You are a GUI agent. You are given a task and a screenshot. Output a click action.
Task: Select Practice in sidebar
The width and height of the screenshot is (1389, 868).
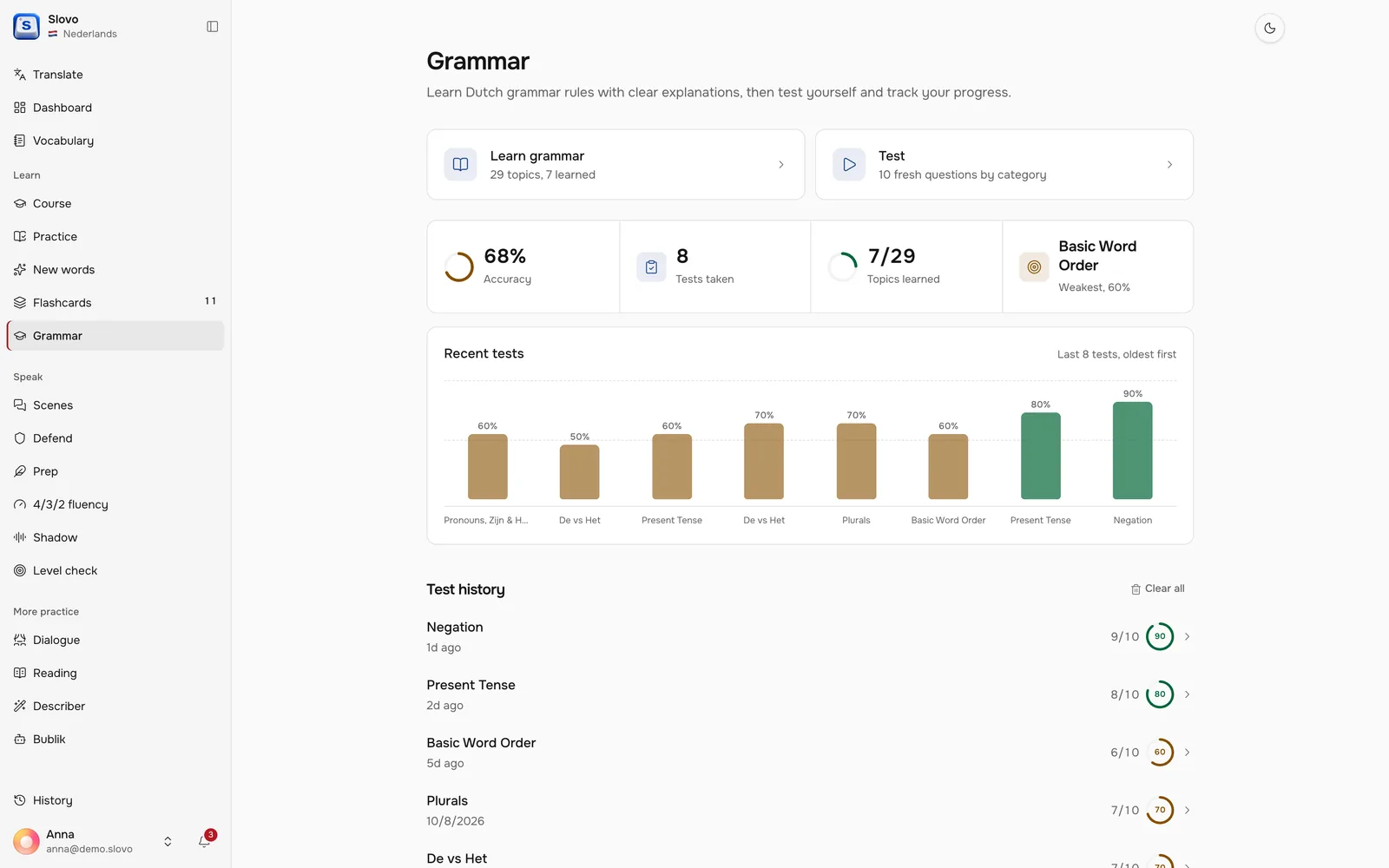[x=115, y=236]
